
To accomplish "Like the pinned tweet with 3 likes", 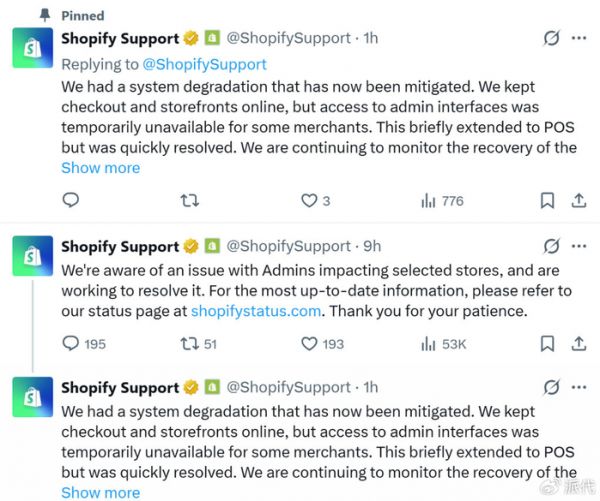I will 309,200.
